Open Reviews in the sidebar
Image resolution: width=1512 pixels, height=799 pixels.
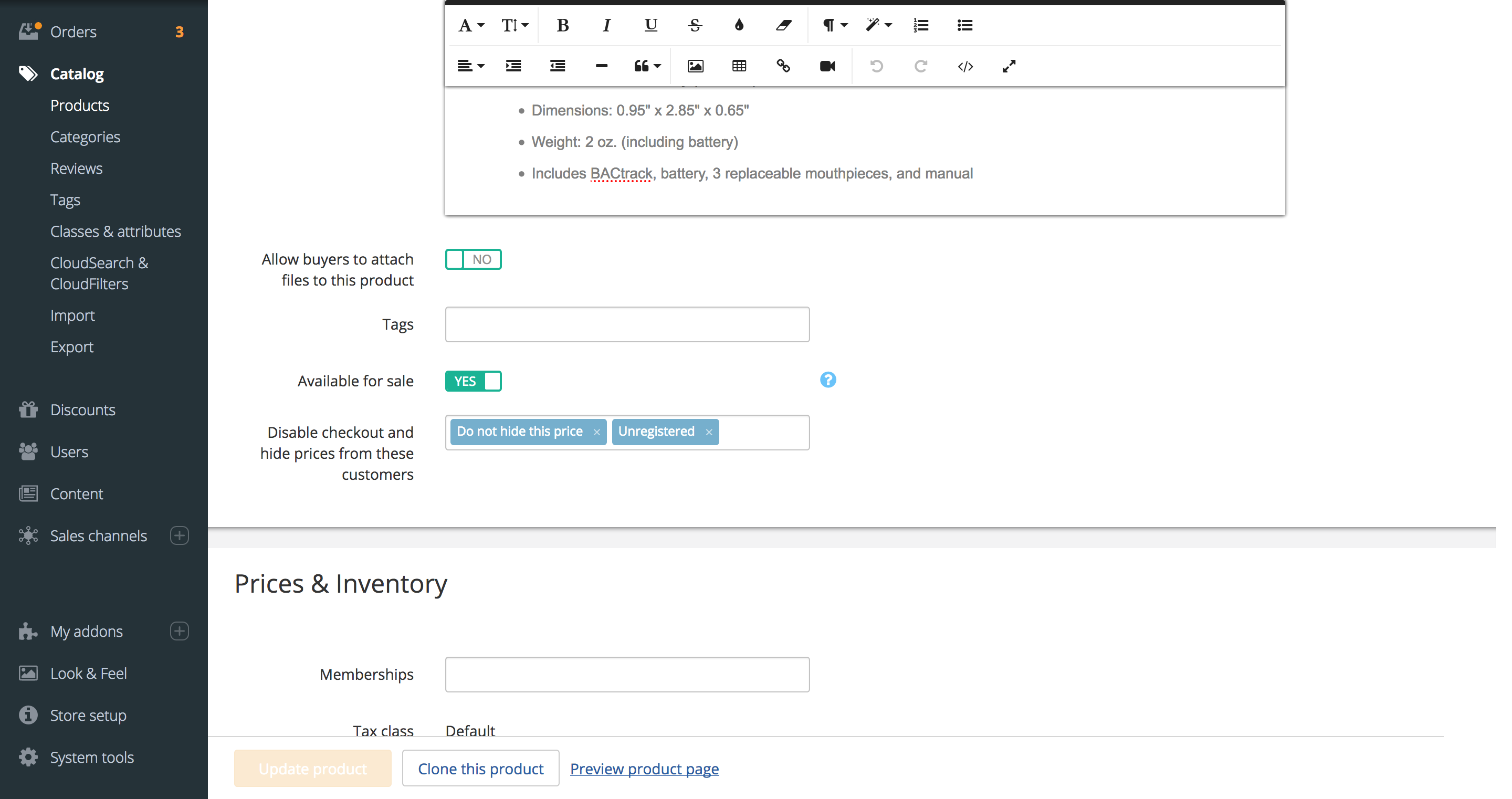click(76, 169)
